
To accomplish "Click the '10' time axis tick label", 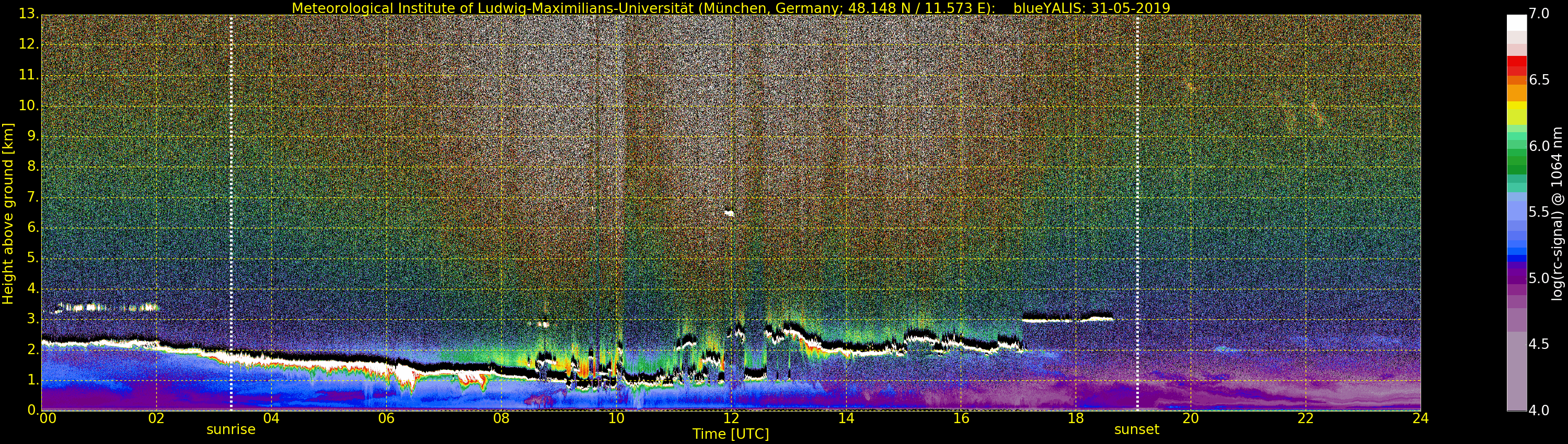I will tap(616, 418).
